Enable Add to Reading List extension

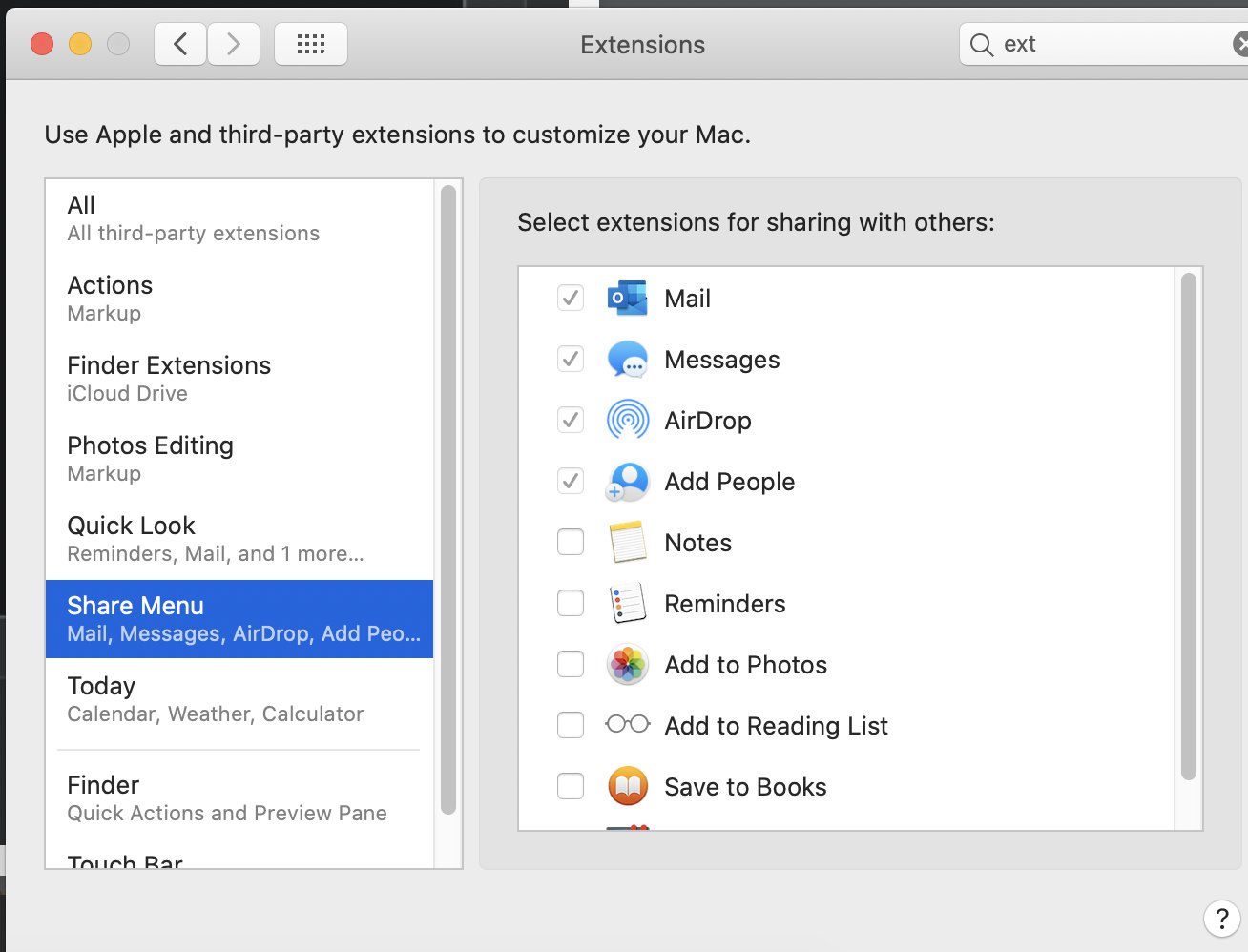point(571,726)
